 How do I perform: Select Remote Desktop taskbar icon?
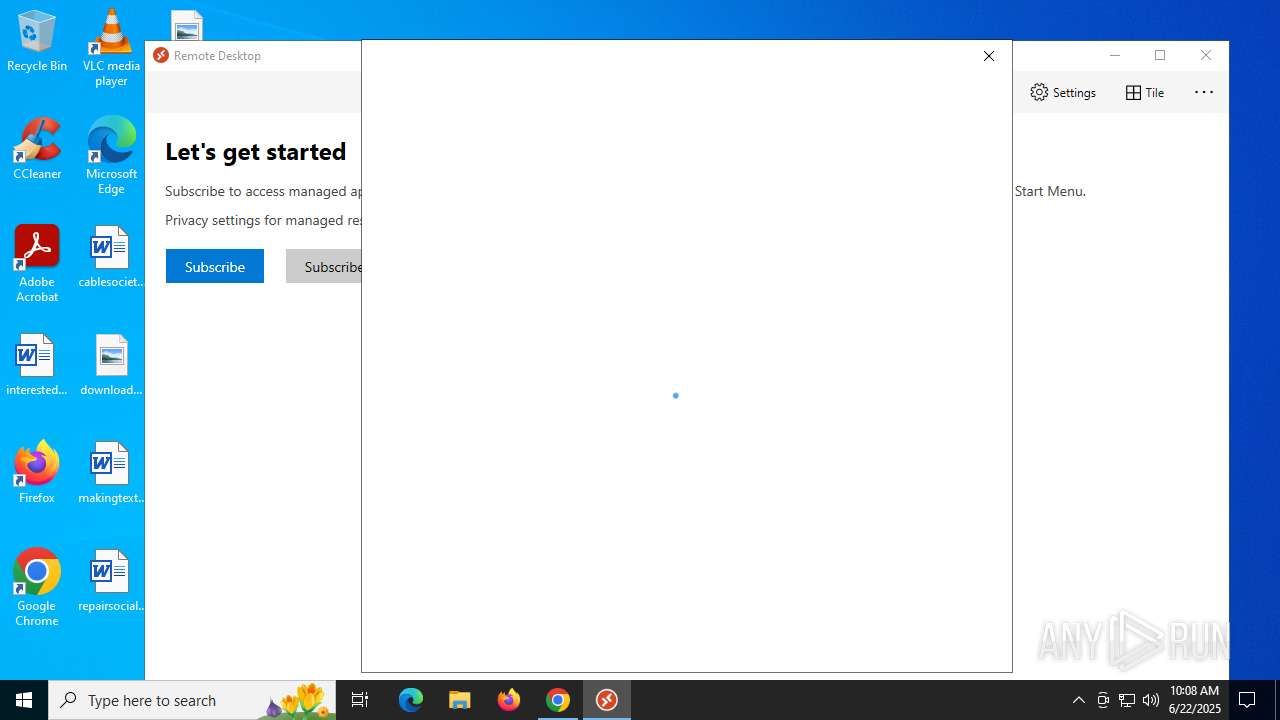[x=607, y=700]
